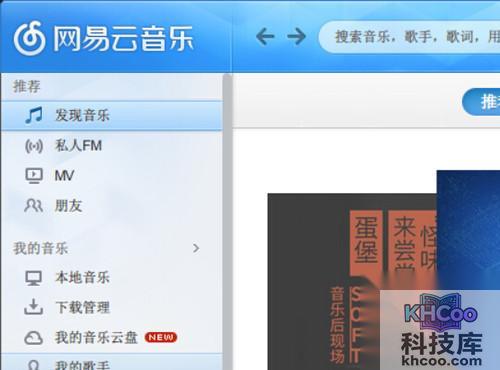The image size is (500, 370).
Task: Click the 网易云音乐 title text
Action: coord(123,39)
